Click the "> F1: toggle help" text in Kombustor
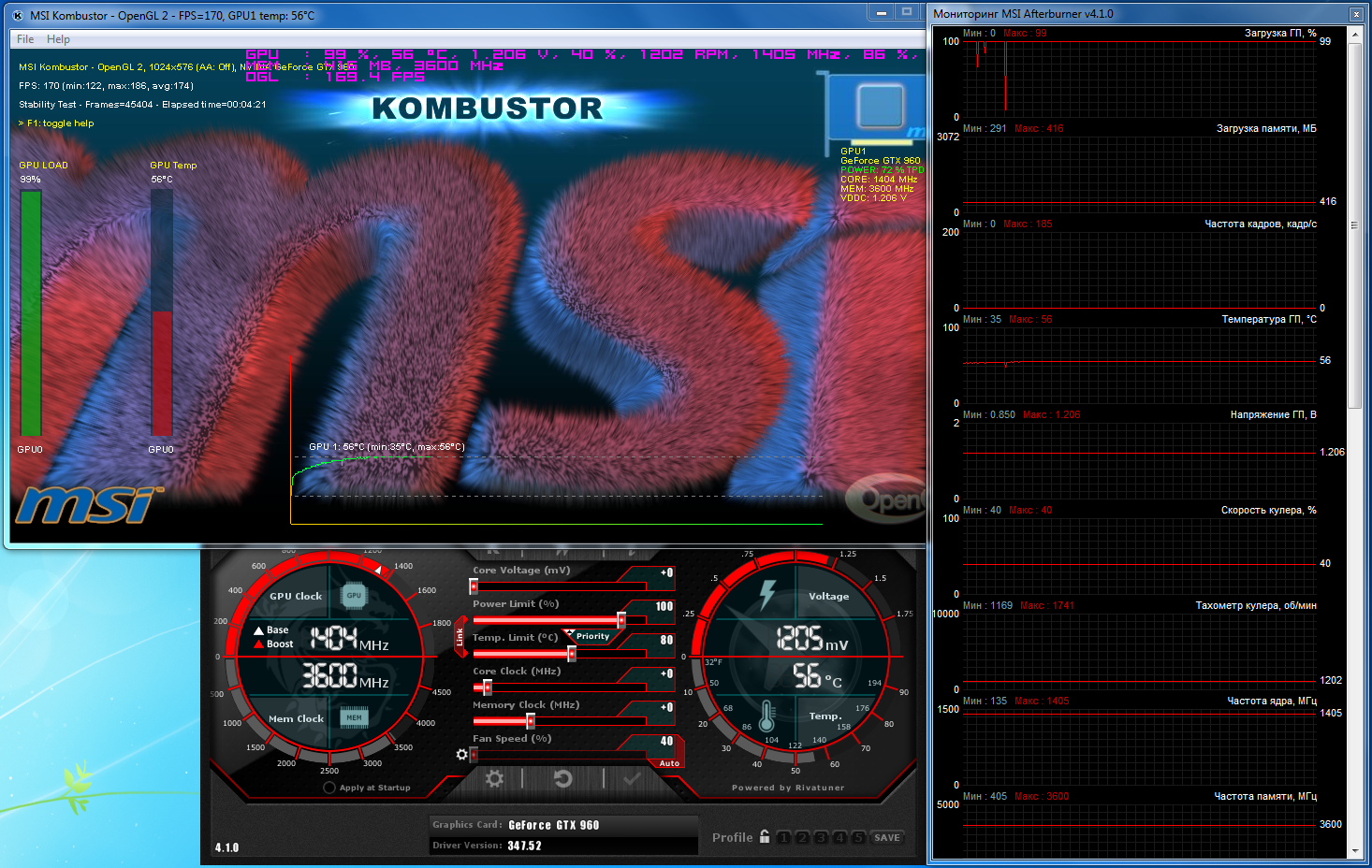Screen dimensions: 1372x868 [x=56, y=123]
